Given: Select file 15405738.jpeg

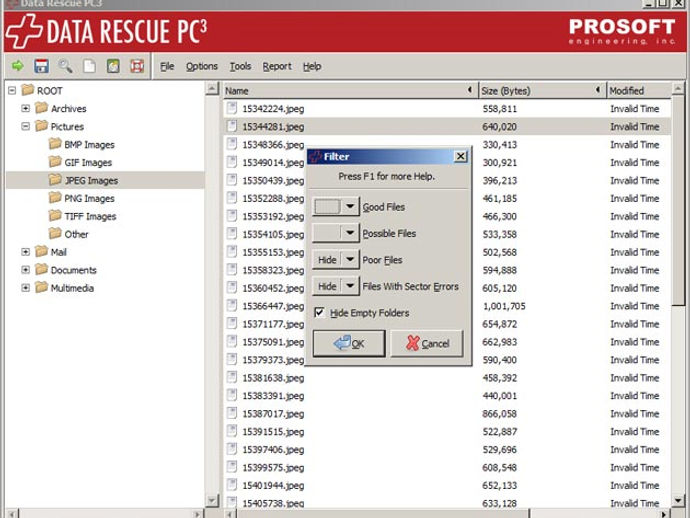Looking at the screenshot, I should pos(273,503).
